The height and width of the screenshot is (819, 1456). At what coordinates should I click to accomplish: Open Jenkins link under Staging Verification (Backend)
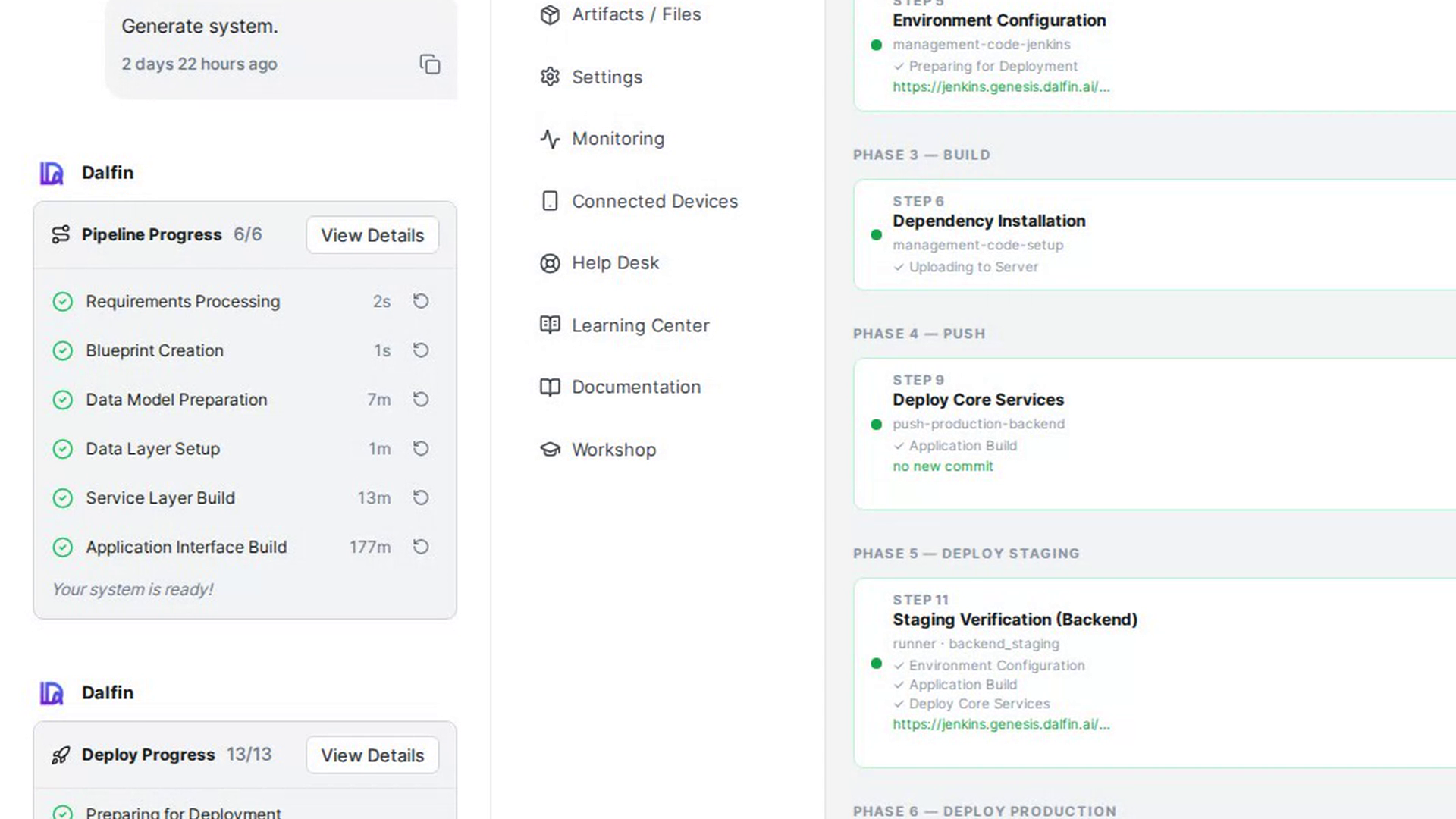coord(1001,724)
